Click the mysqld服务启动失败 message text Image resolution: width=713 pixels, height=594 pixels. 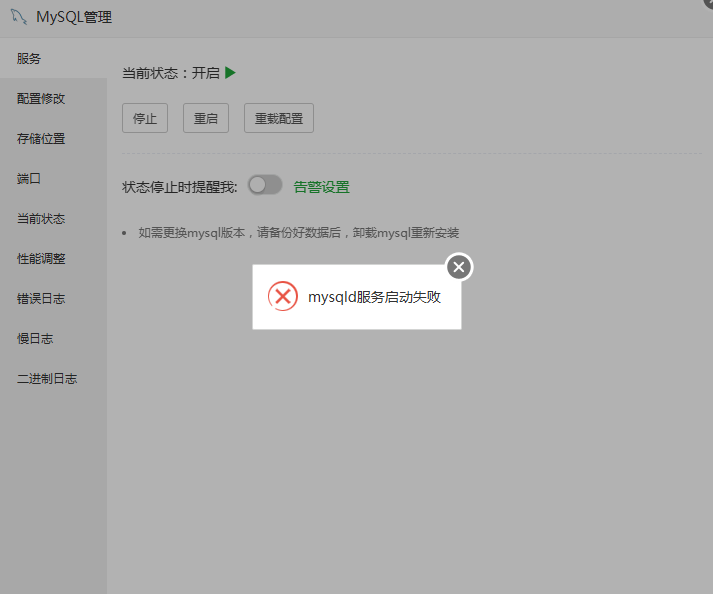375,297
